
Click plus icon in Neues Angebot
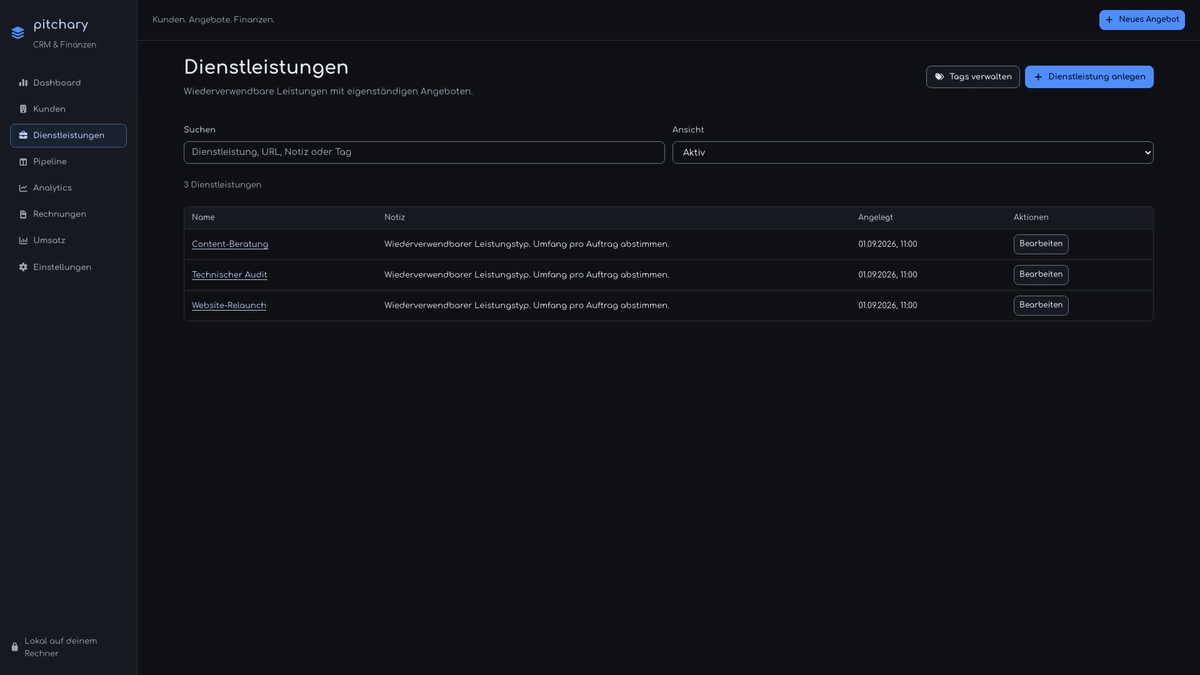coord(1109,20)
